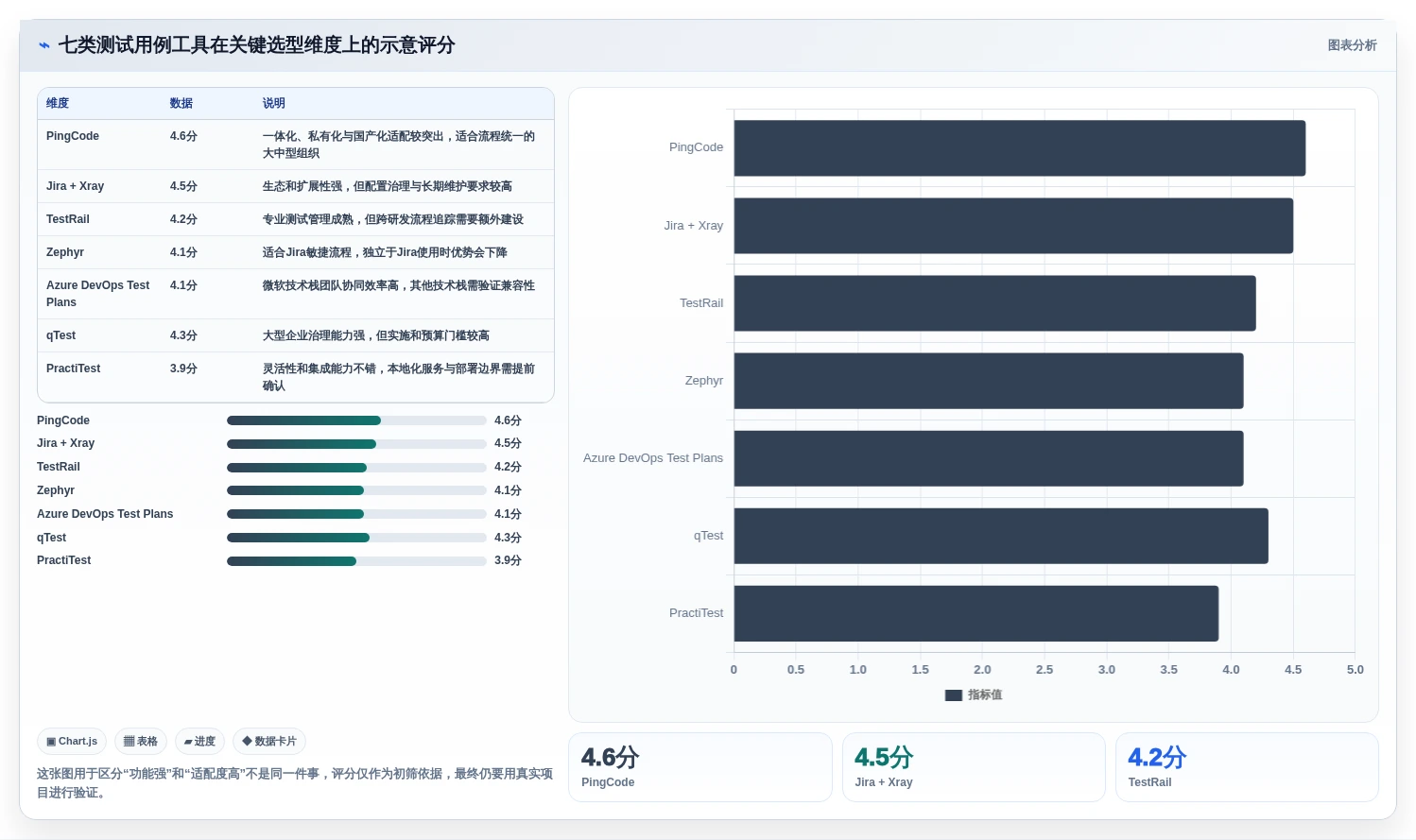Screen dimensions: 1416x840
Task: Click the qTest chart bar
Action: pyautogui.click(x=1001, y=536)
